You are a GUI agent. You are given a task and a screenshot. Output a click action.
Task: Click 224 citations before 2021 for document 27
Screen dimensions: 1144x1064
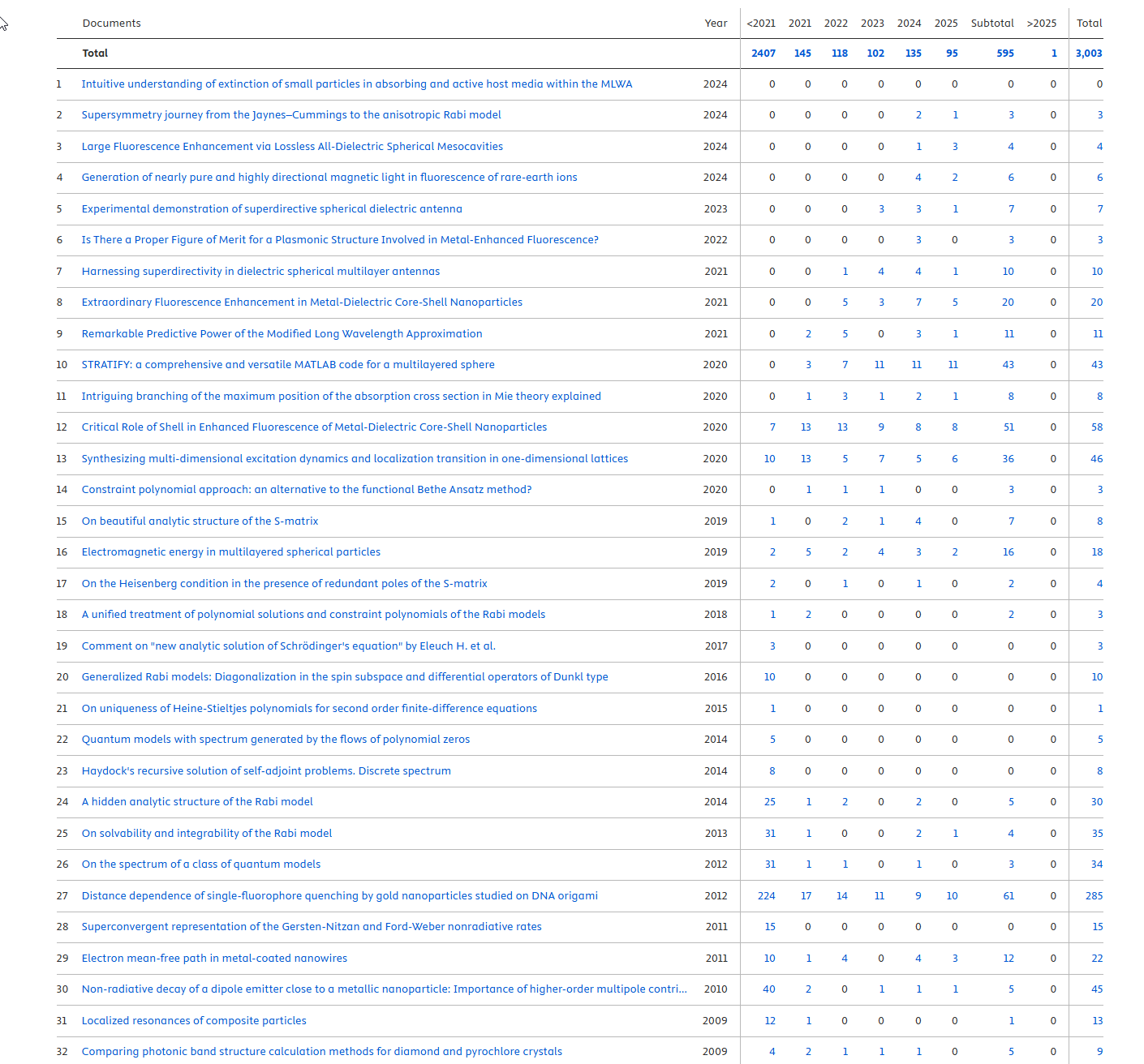point(766,896)
